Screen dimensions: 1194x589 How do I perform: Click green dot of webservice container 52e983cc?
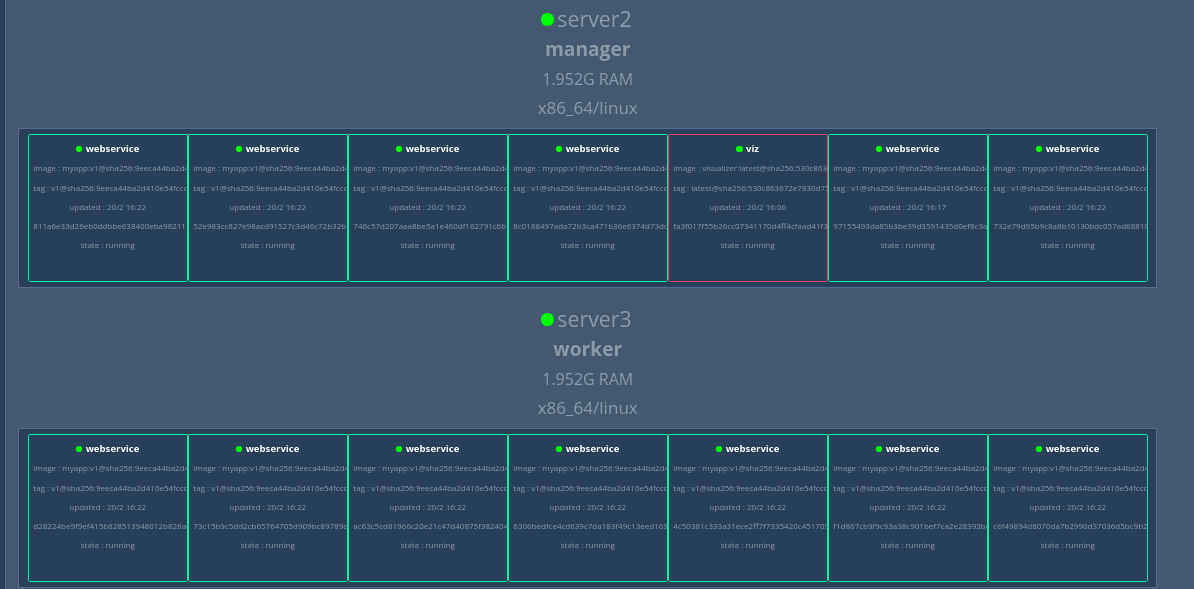pos(239,149)
